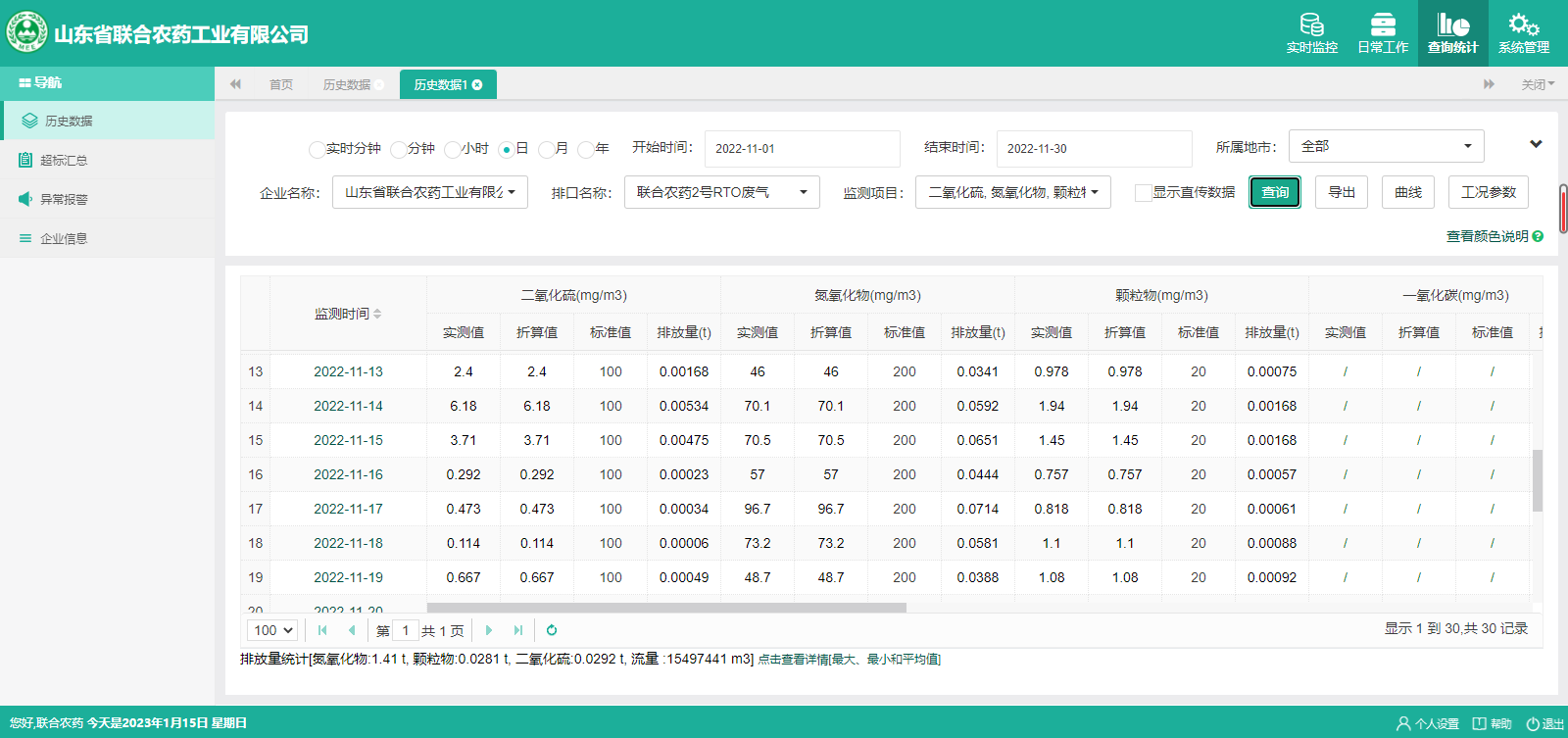
Task: Click the 工况参数 button
Action: point(1489,192)
